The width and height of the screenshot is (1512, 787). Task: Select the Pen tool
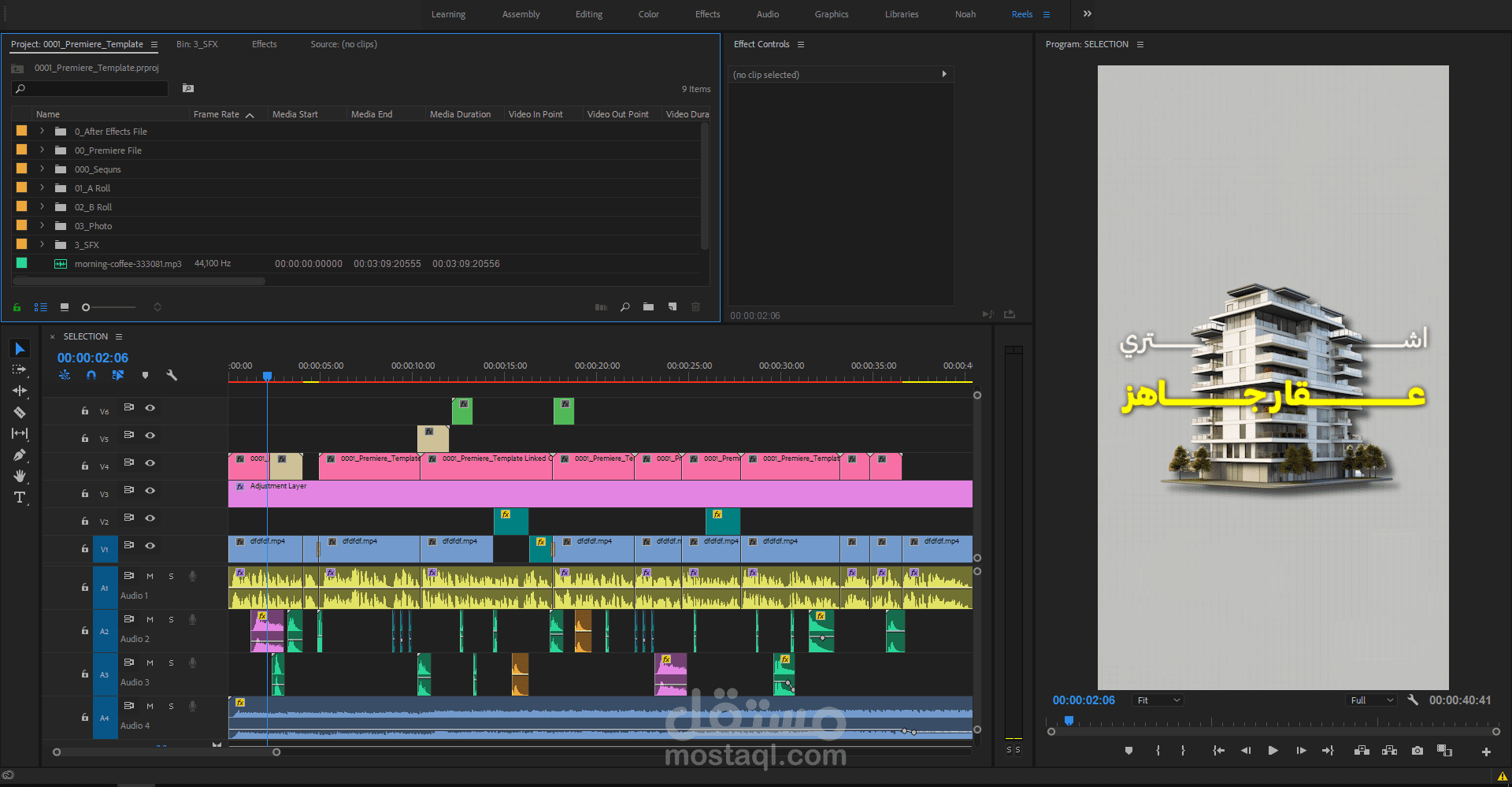click(20, 455)
